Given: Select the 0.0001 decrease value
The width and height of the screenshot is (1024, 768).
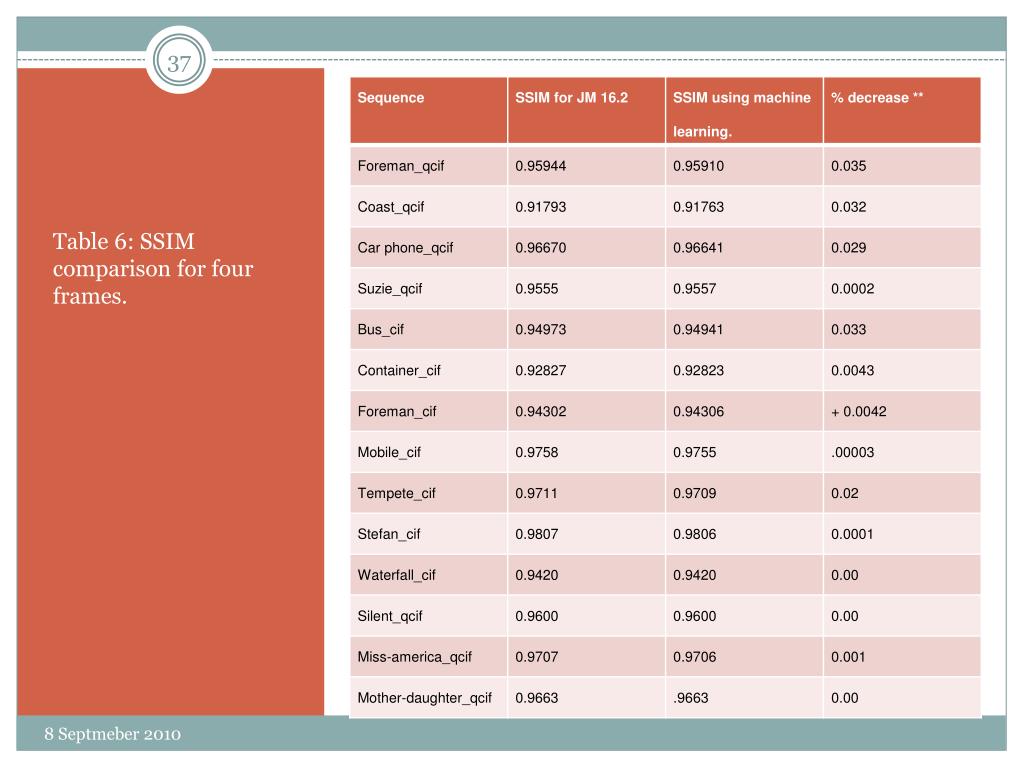Looking at the screenshot, I should (852, 534).
